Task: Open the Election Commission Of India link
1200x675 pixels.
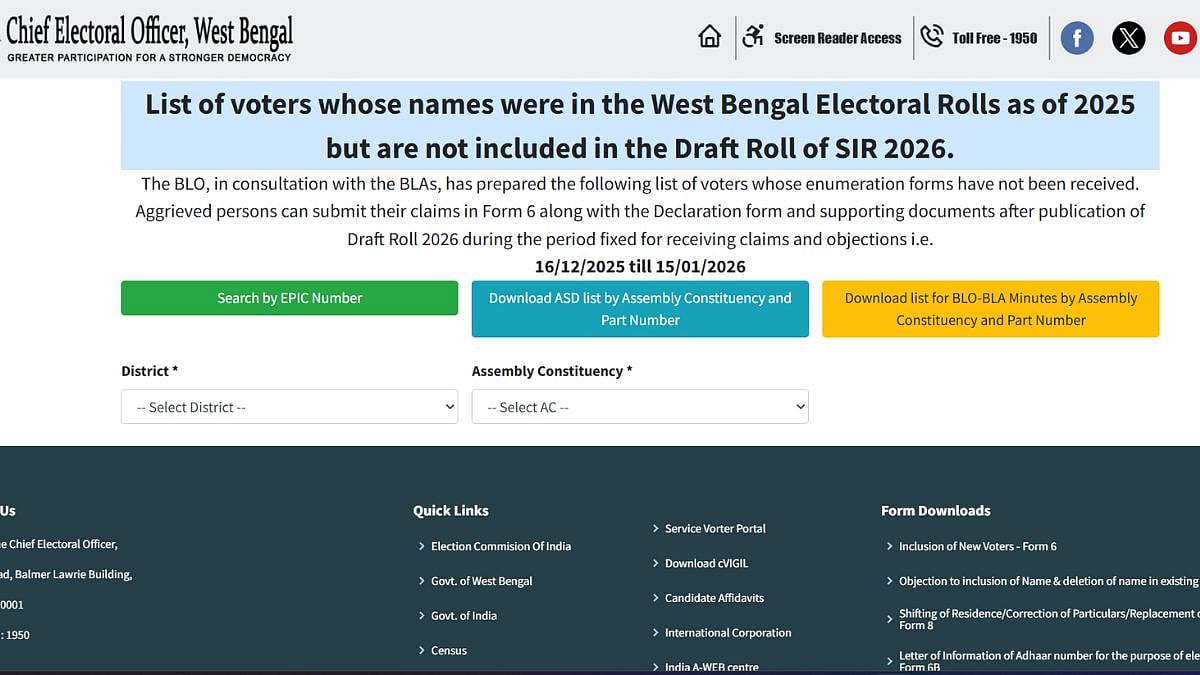Action: coord(500,546)
